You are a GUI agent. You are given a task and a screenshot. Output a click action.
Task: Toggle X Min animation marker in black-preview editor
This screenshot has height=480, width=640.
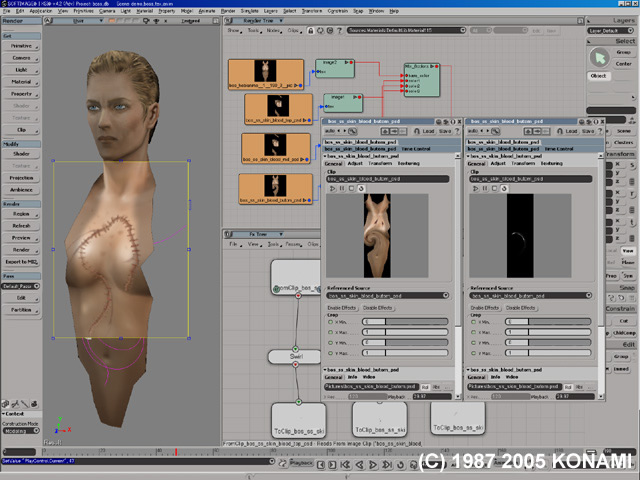[x=473, y=322]
